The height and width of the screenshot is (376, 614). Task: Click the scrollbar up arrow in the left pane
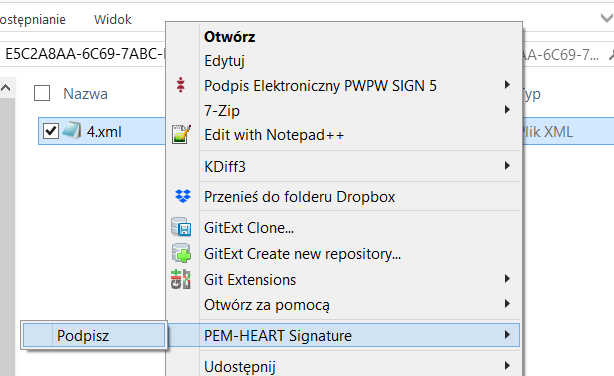coord(6,88)
